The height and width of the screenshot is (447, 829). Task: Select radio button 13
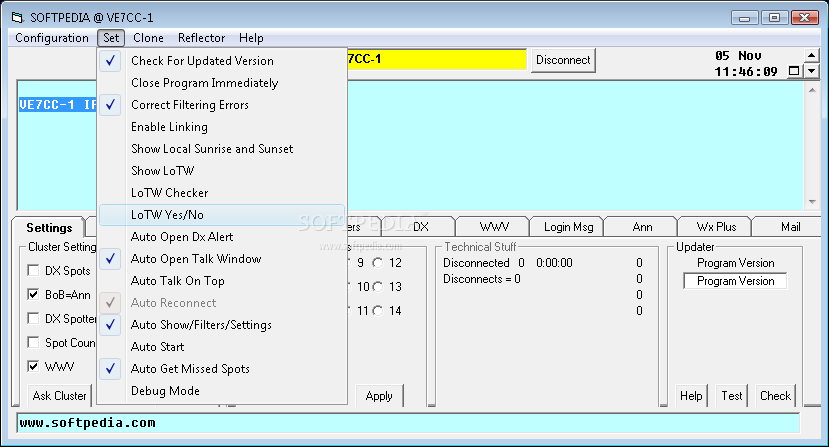377,287
